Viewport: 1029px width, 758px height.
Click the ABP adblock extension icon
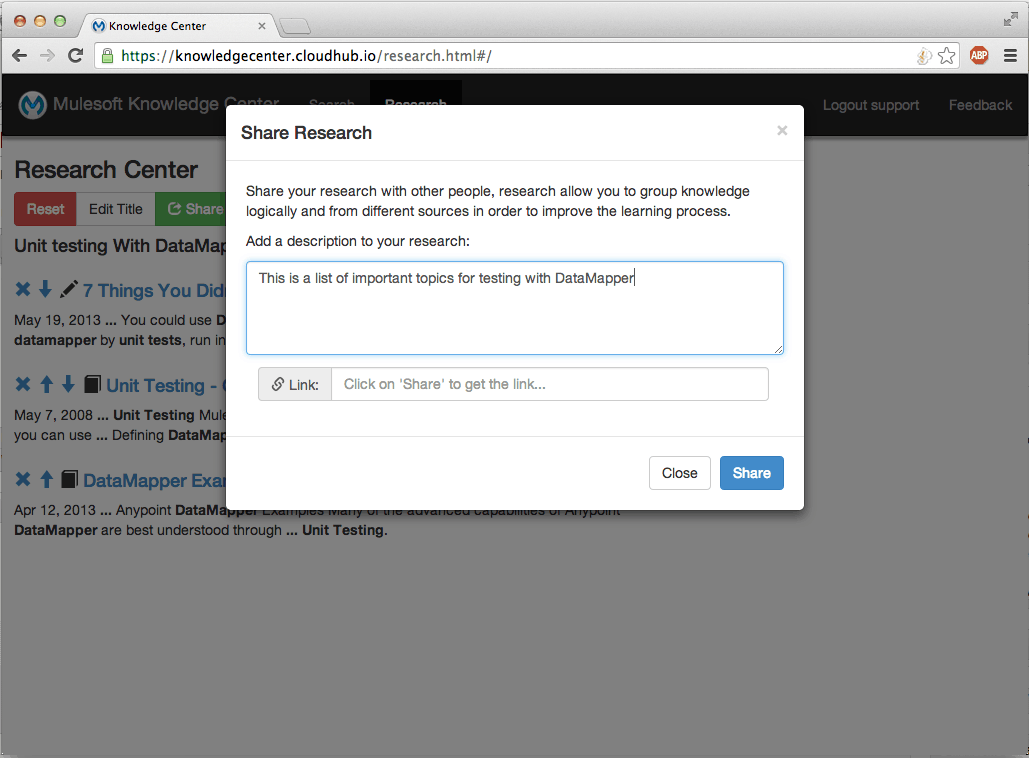(x=978, y=56)
